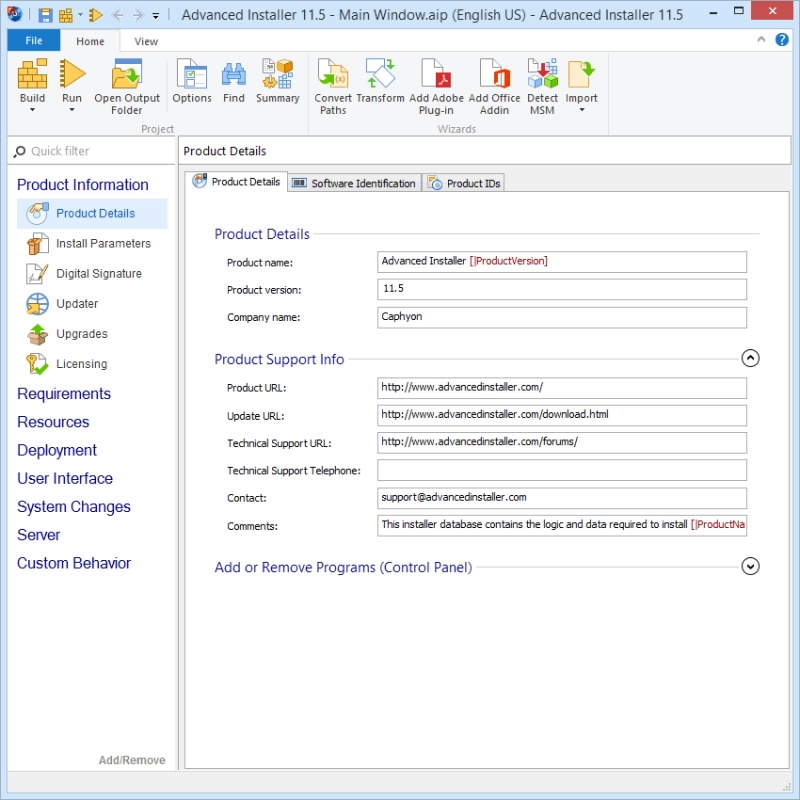Open the Server section
The height and width of the screenshot is (800, 800).
(39, 535)
